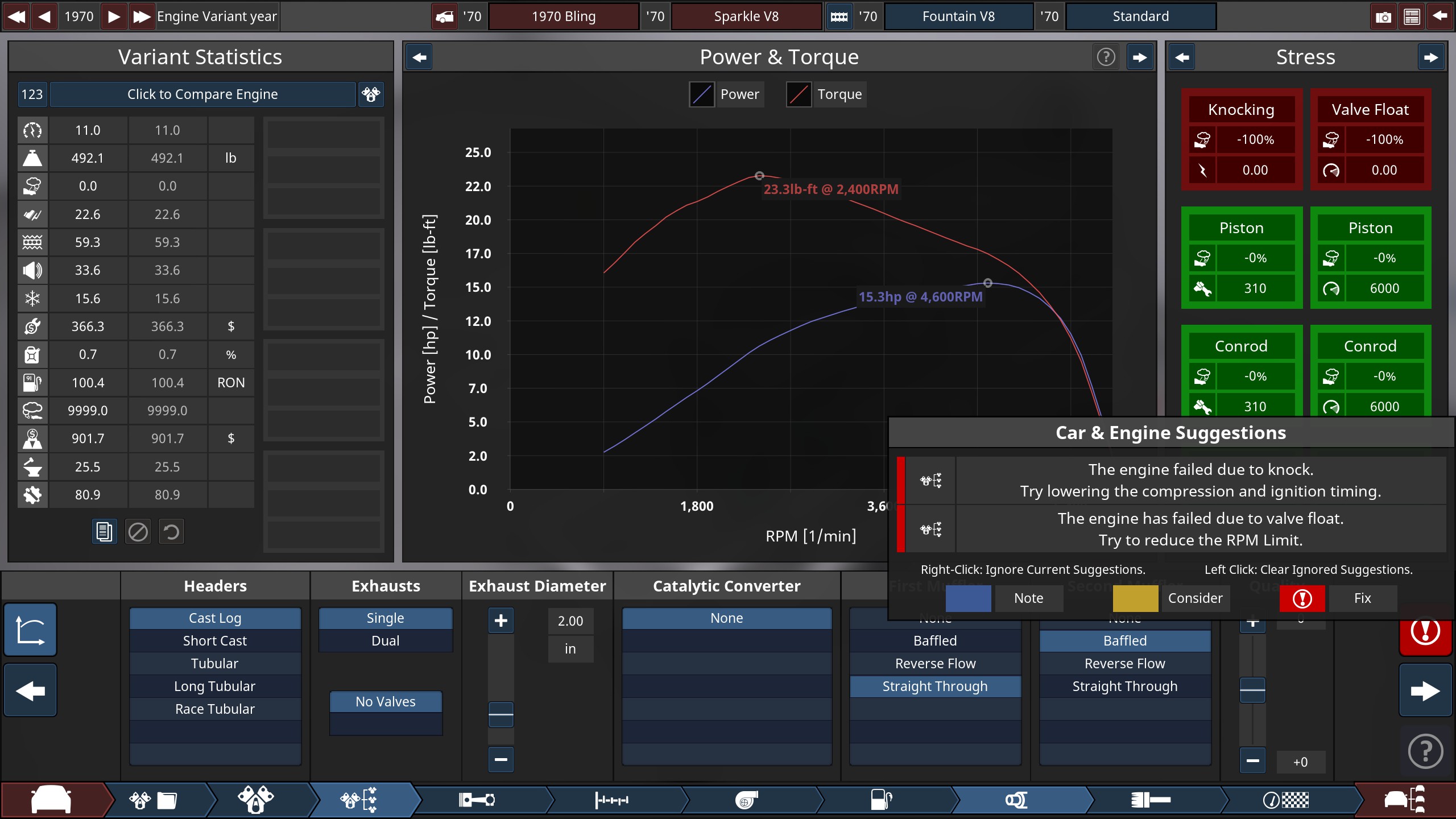Image resolution: width=1456 pixels, height=819 pixels.
Task: Click the copy statistics document icon
Action: tap(104, 532)
